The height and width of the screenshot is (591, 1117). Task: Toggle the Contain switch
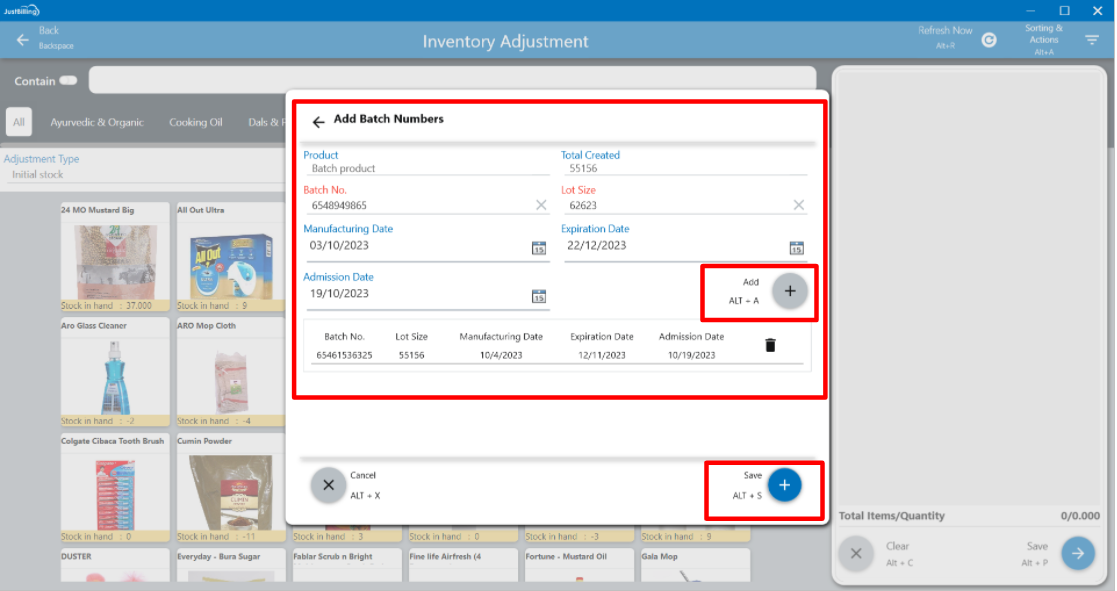pyautogui.click(x=68, y=81)
